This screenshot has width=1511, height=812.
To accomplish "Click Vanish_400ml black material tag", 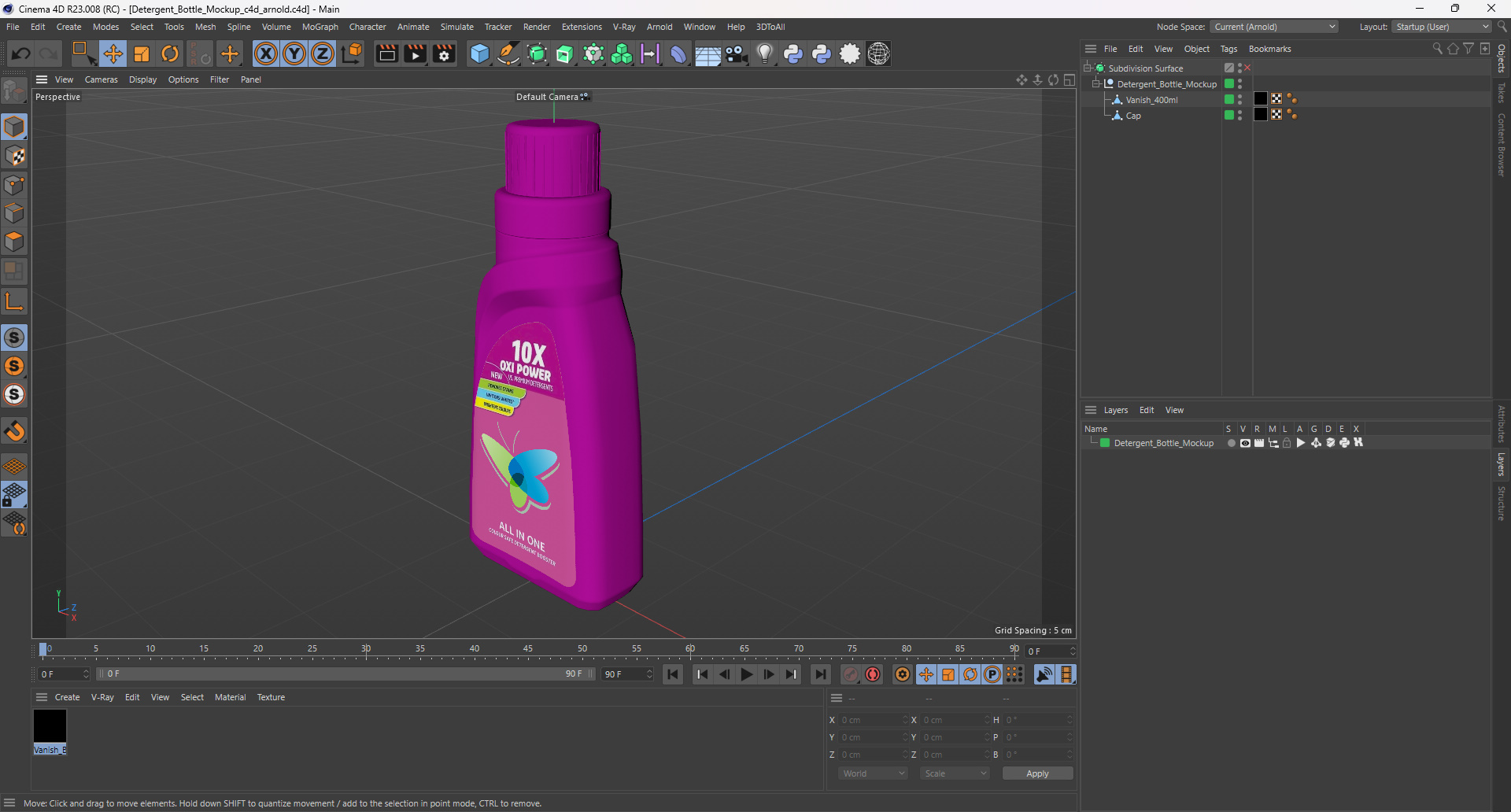I will [x=1261, y=99].
